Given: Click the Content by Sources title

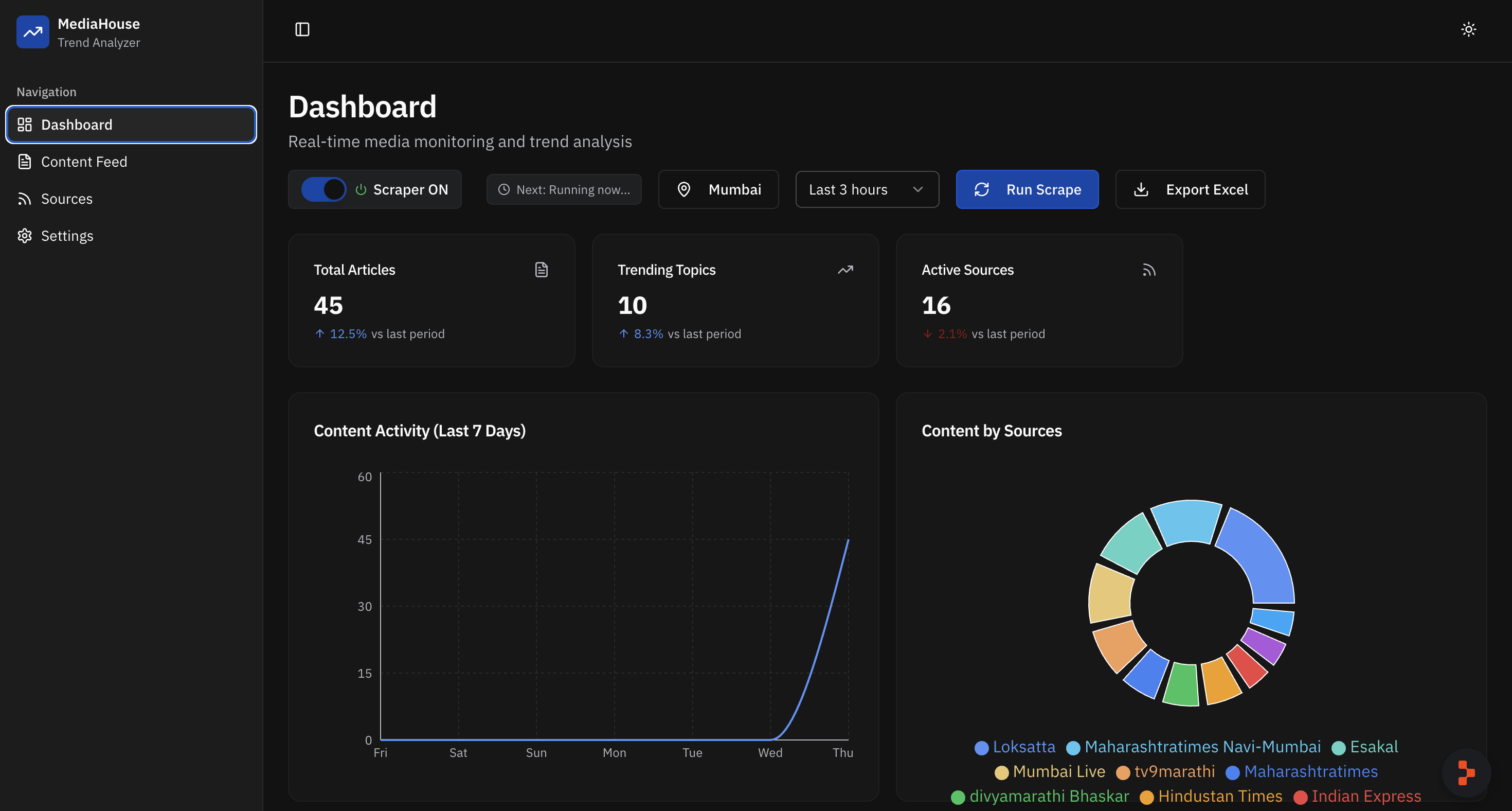Looking at the screenshot, I should click(992, 431).
